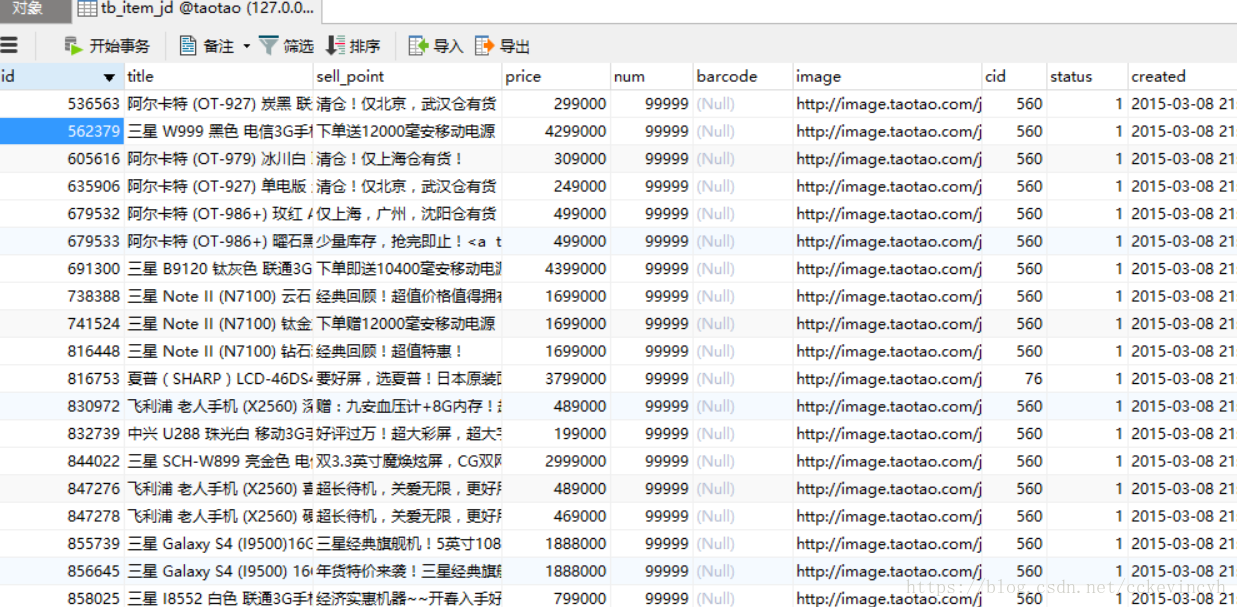Select id cell 738388
1237x607 pixels.
point(62,296)
